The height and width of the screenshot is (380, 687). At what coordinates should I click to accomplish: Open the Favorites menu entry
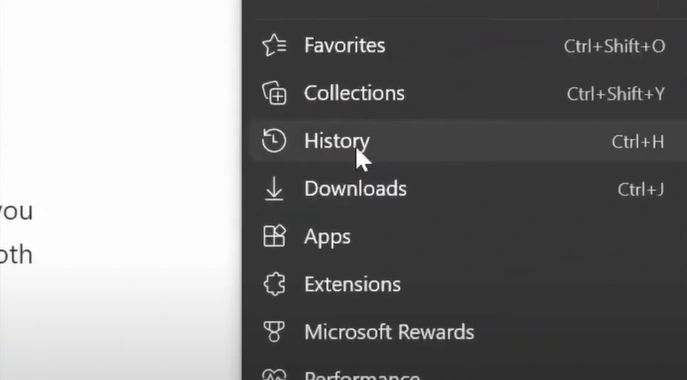point(464,45)
